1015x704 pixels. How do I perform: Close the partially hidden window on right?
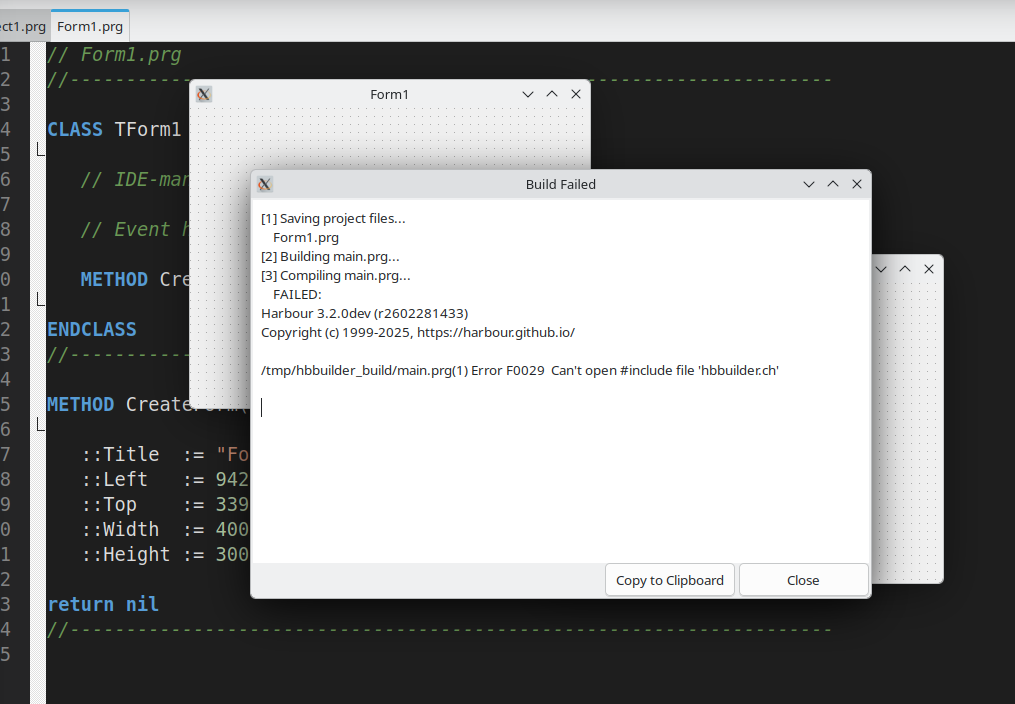(929, 269)
